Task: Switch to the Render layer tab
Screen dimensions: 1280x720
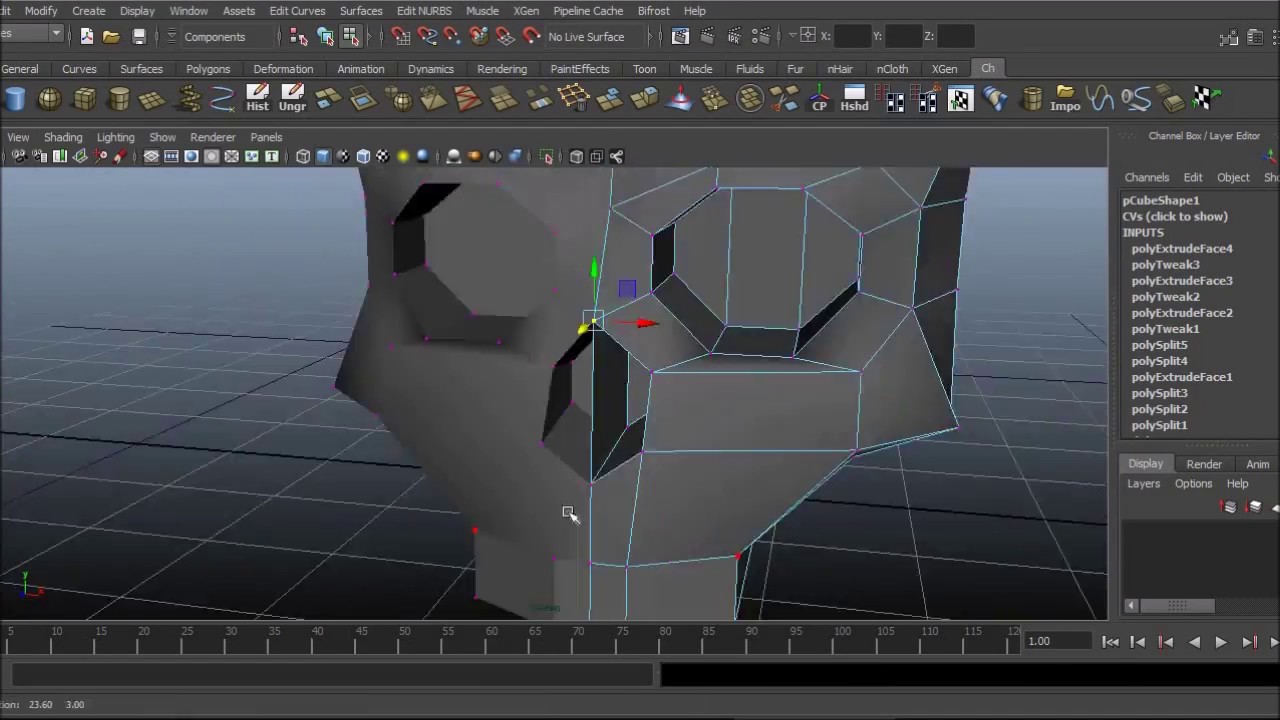Action: point(1204,464)
